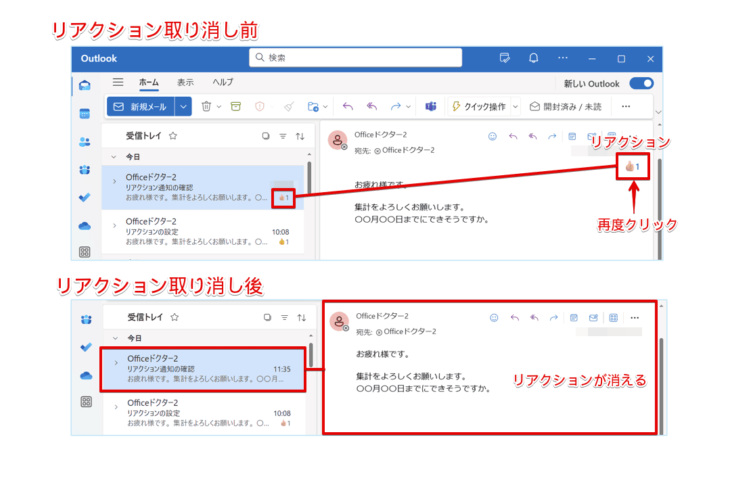Open the People contacts icon in sidebar
The width and height of the screenshot is (730, 486).
click(x=85, y=141)
